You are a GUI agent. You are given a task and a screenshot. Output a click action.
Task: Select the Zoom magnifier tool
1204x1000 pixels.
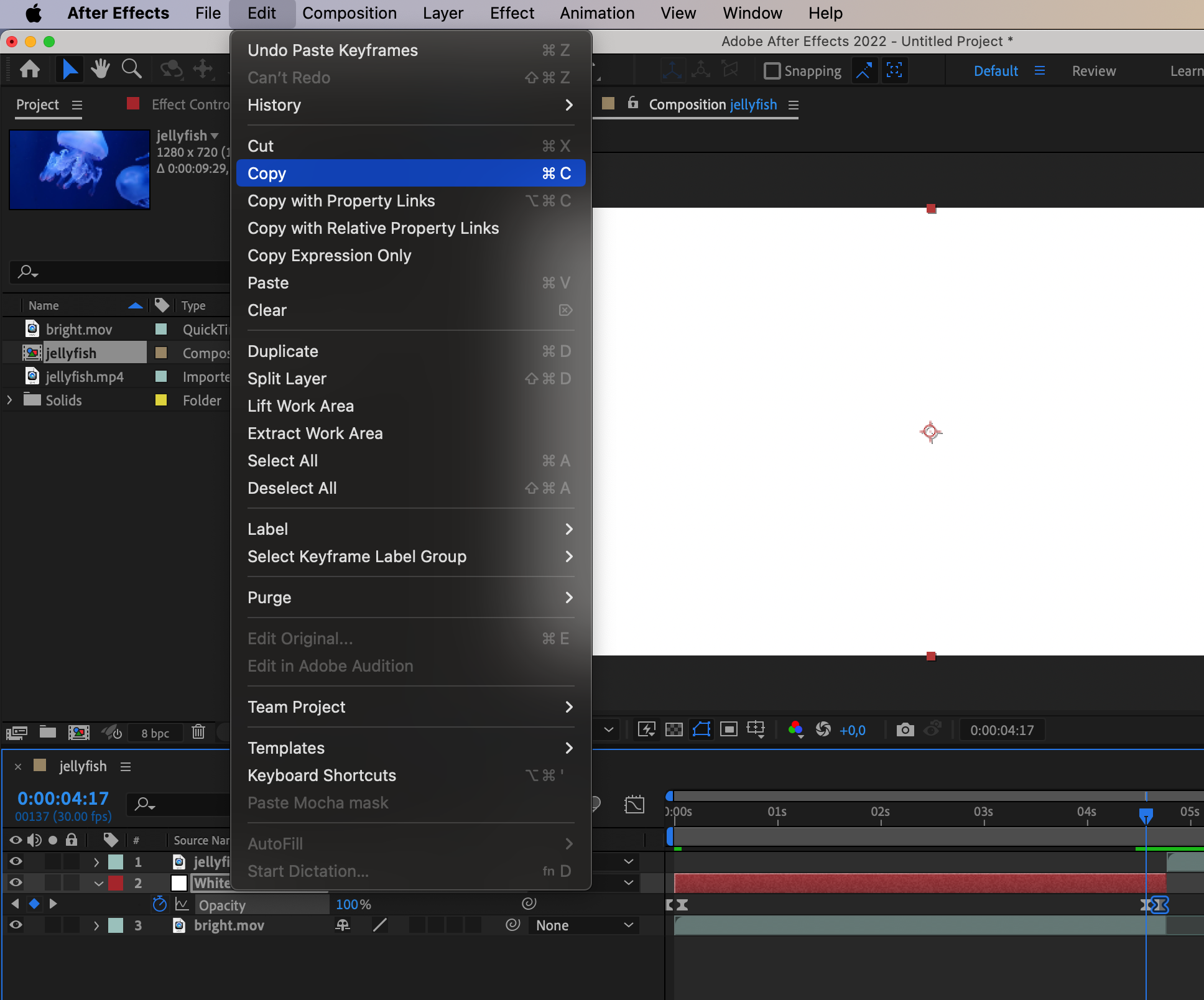click(x=131, y=69)
